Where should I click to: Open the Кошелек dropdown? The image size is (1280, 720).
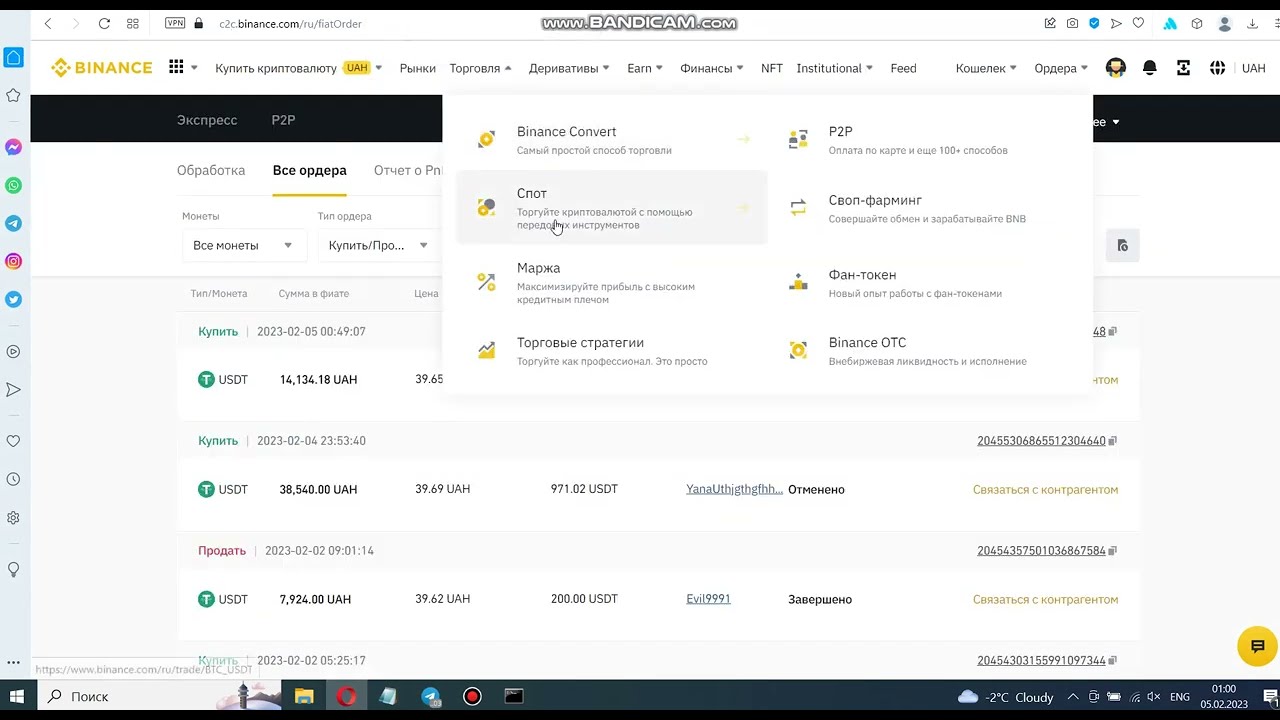tap(987, 68)
